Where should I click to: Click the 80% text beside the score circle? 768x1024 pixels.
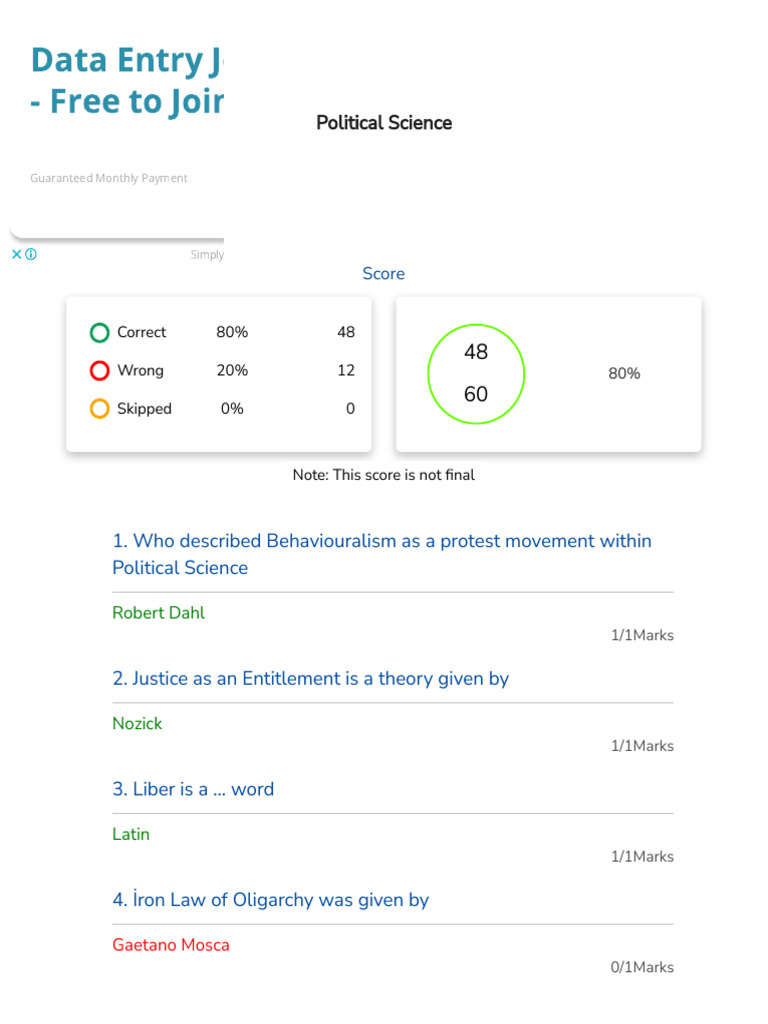(624, 374)
